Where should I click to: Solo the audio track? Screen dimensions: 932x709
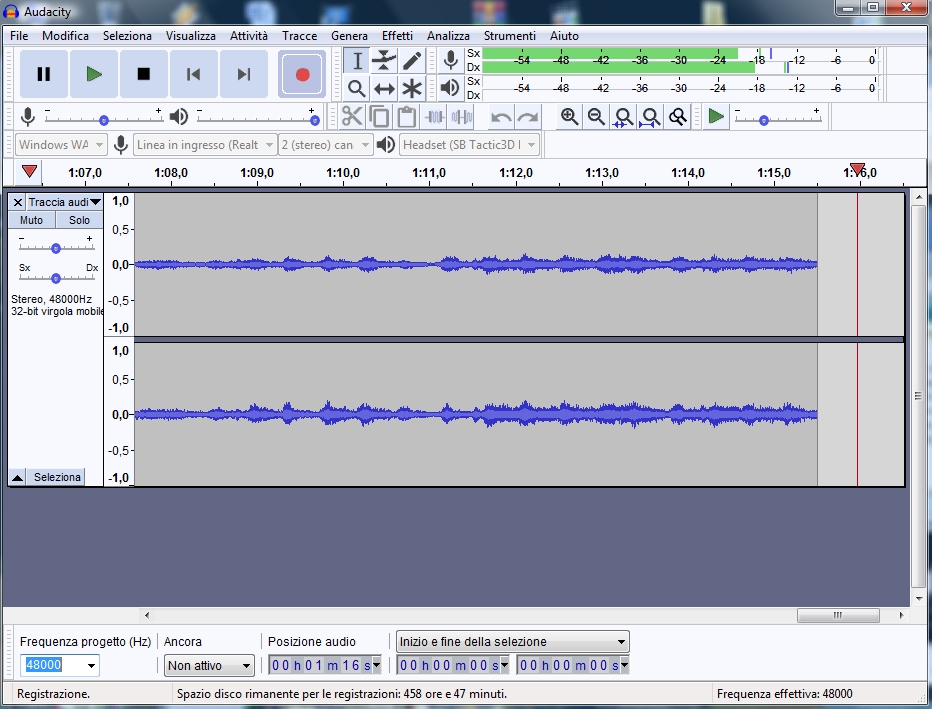(x=79, y=220)
